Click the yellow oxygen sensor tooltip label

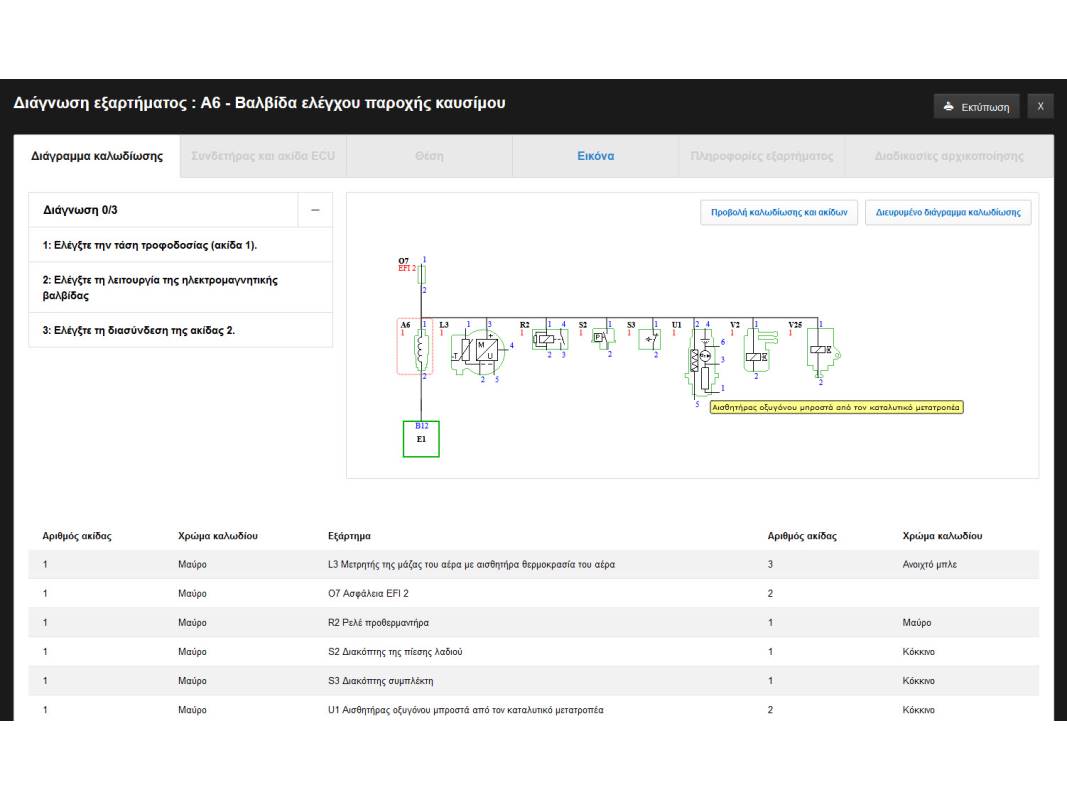click(836, 407)
